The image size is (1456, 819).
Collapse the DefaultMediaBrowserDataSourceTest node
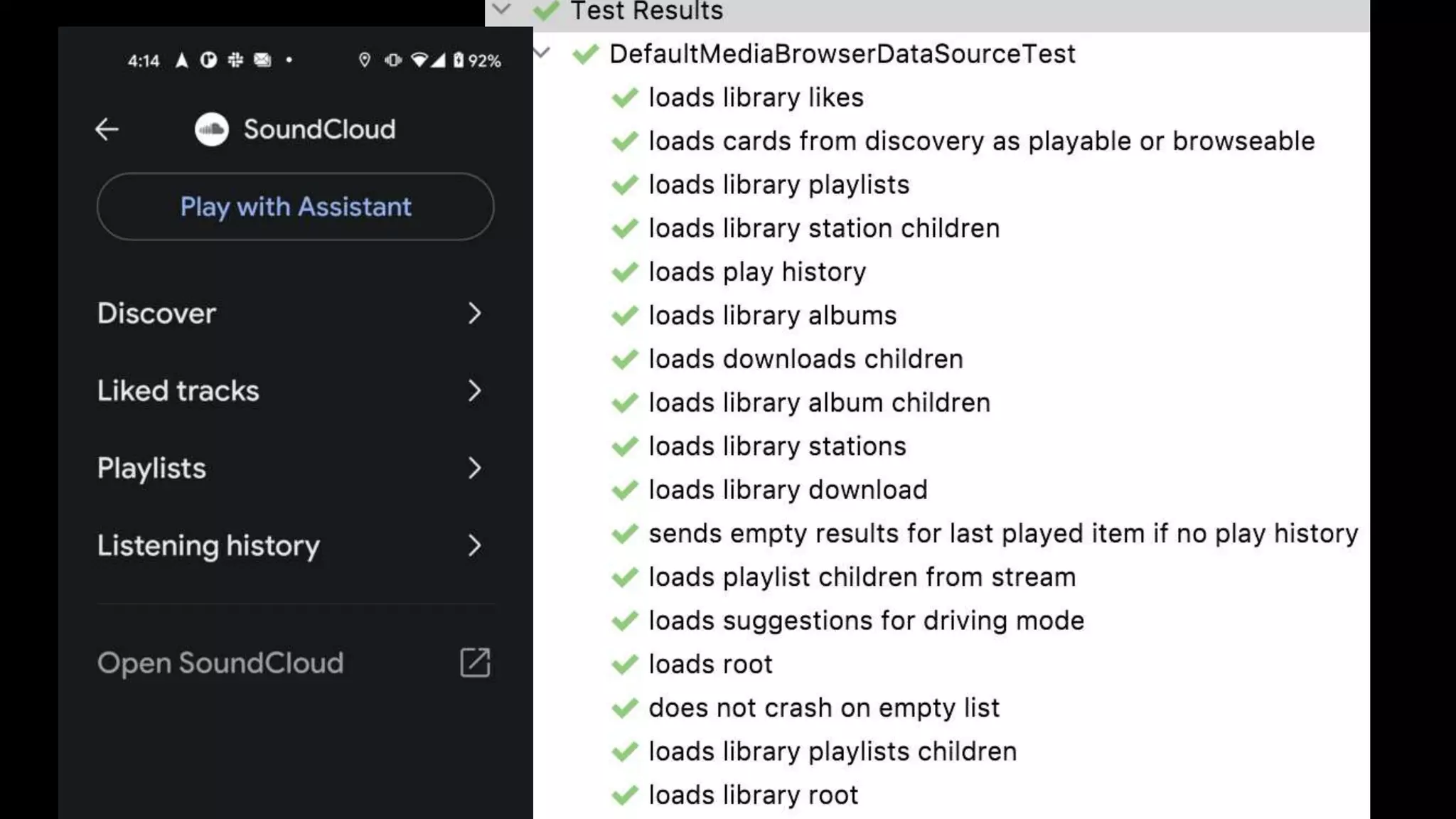(x=542, y=53)
